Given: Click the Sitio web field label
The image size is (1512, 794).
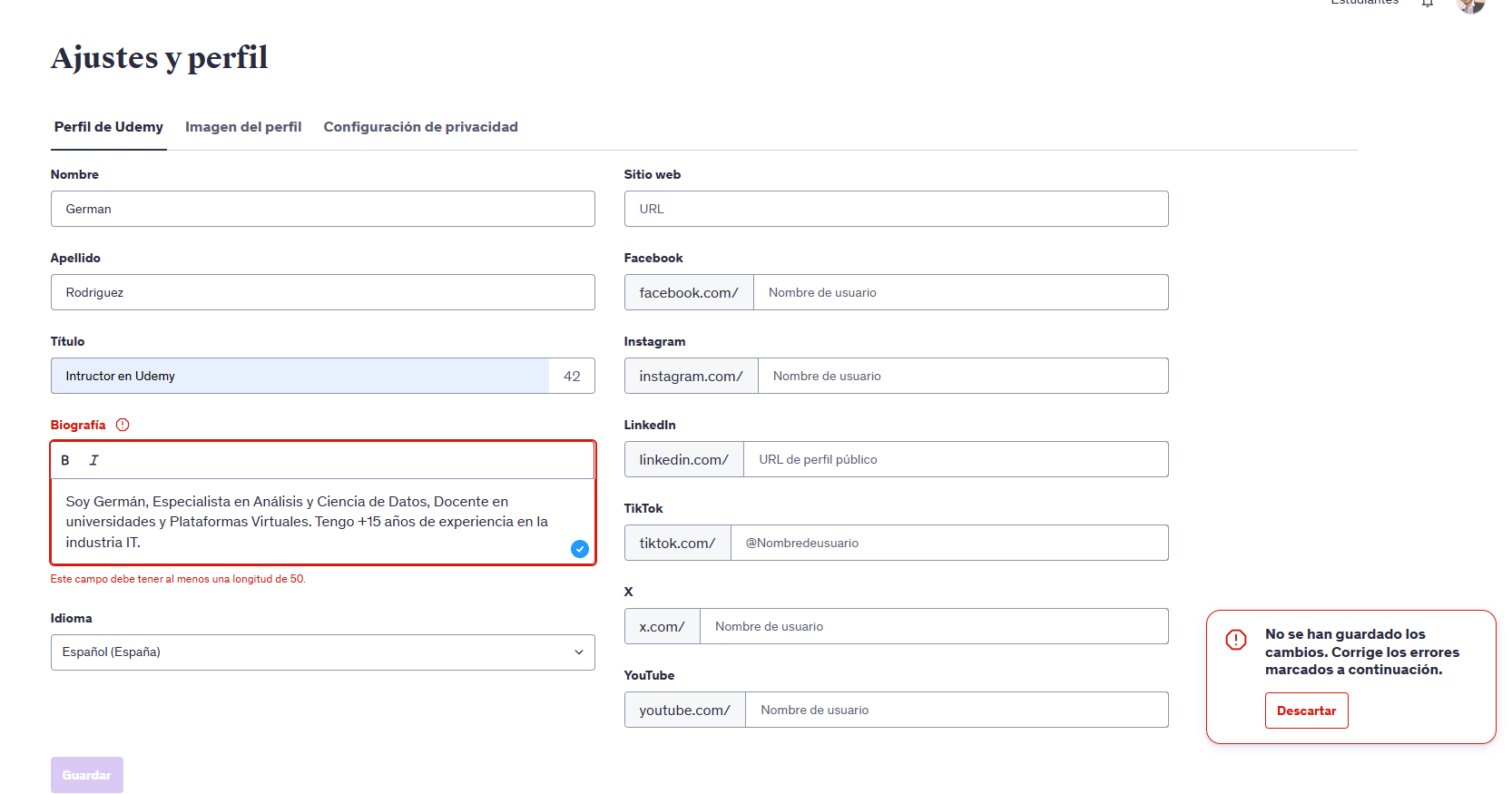Looking at the screenshot, I should (653, 174).
